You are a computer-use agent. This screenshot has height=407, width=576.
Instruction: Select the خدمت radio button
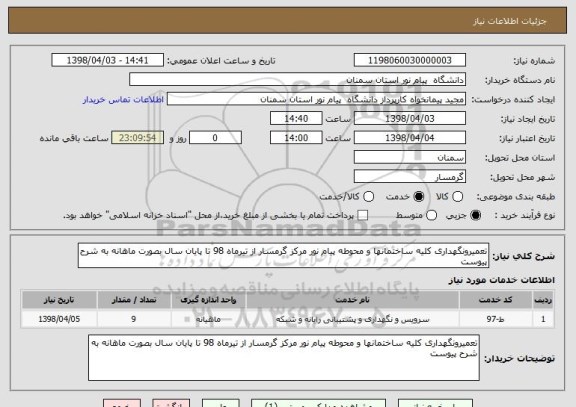click(x=419, y=197)
